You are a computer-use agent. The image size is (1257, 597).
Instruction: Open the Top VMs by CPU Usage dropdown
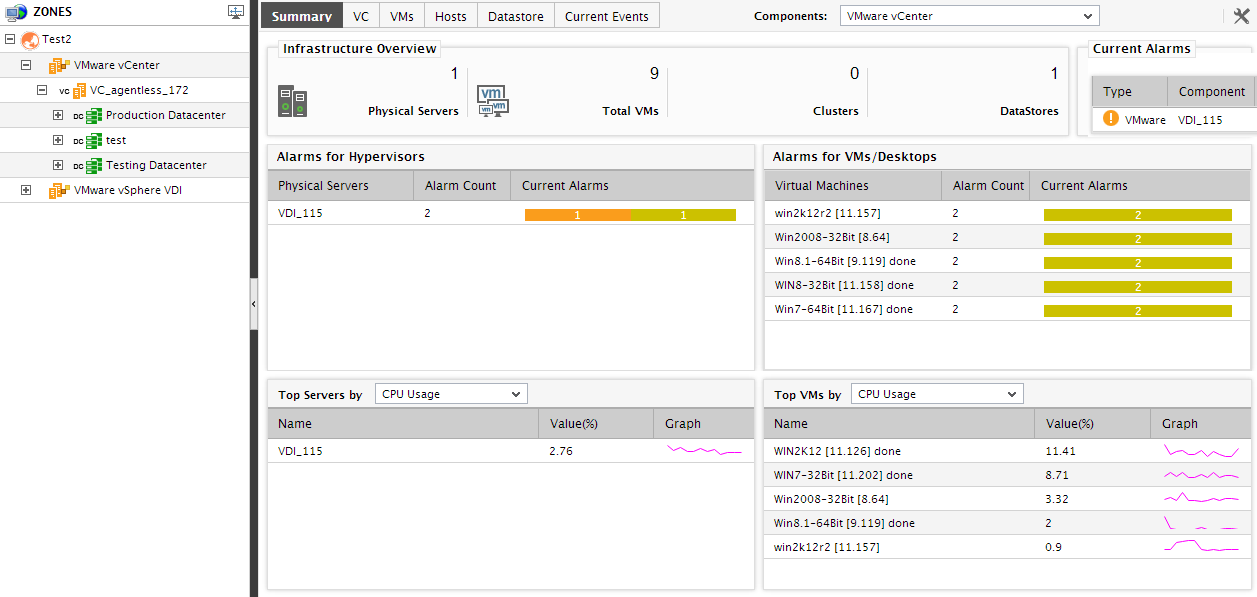[x=937, y=394]
